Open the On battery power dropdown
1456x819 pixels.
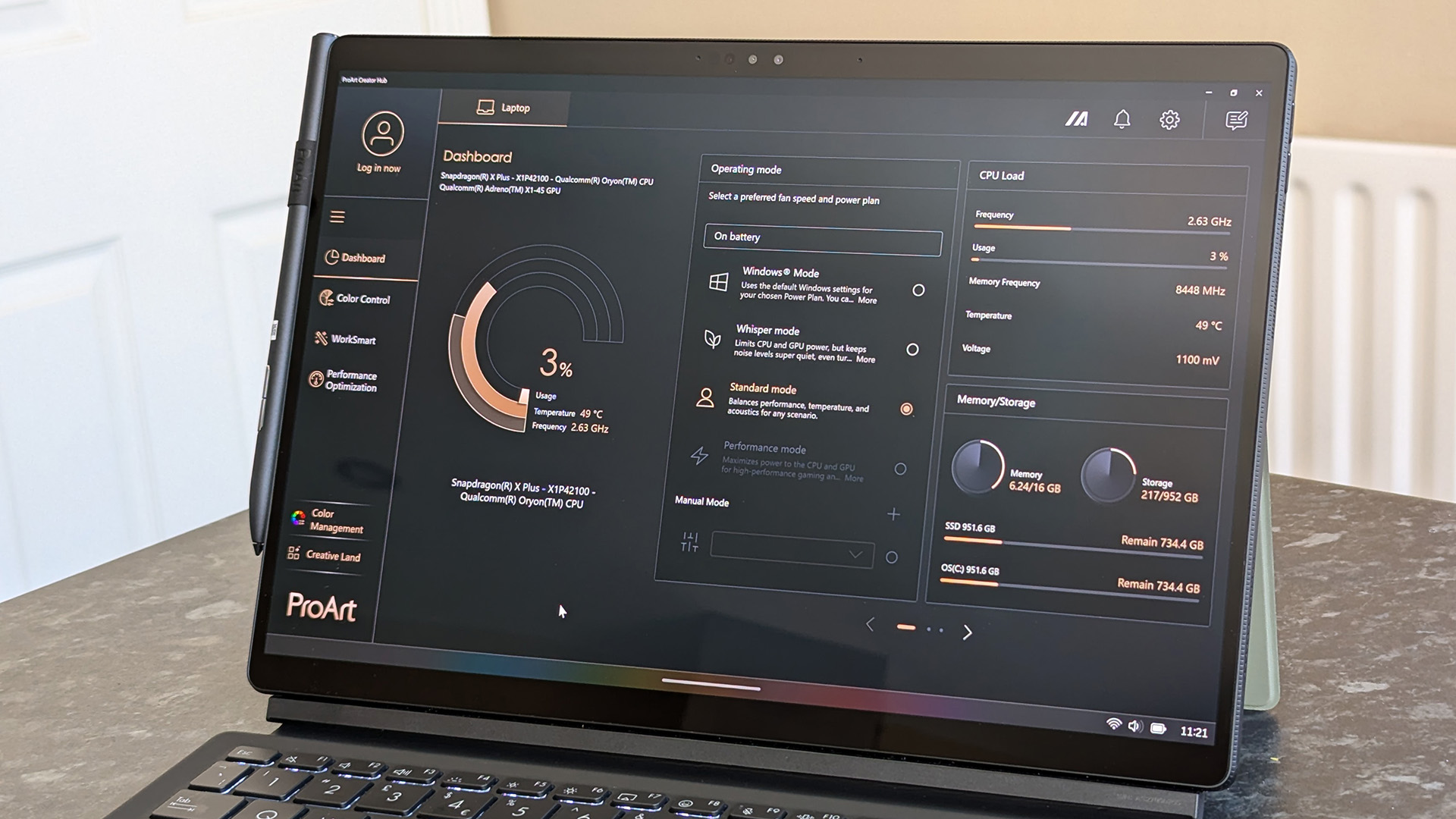click(821, 236)
